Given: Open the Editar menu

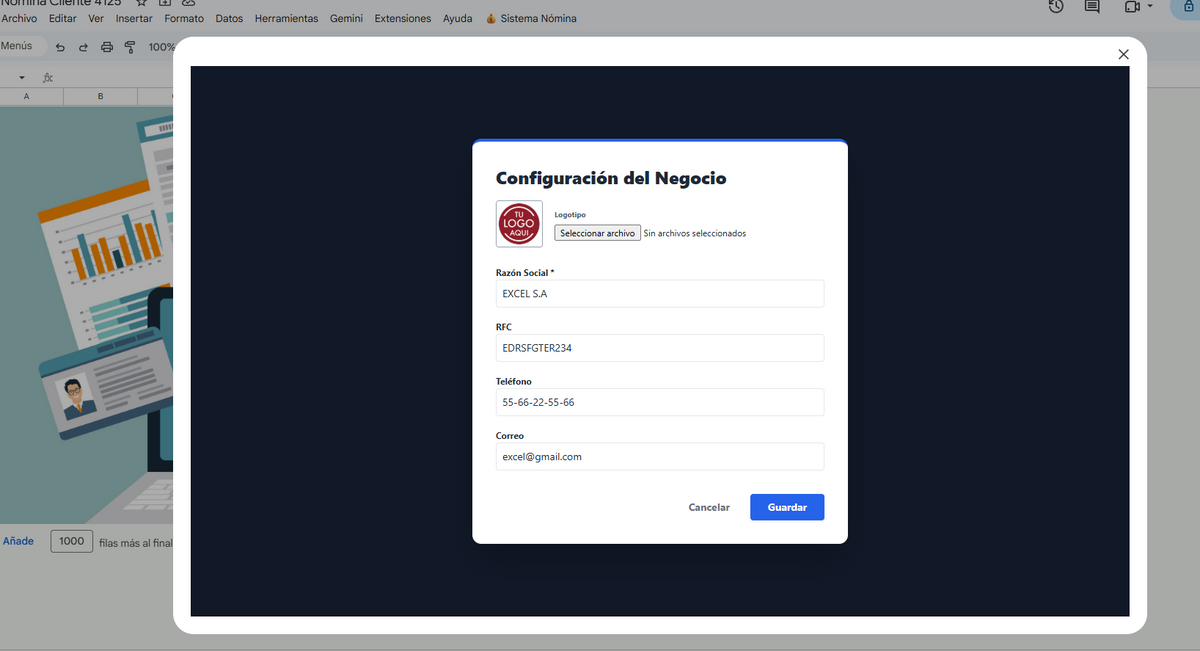Looking at the screenshot, I should coord(62,18).
